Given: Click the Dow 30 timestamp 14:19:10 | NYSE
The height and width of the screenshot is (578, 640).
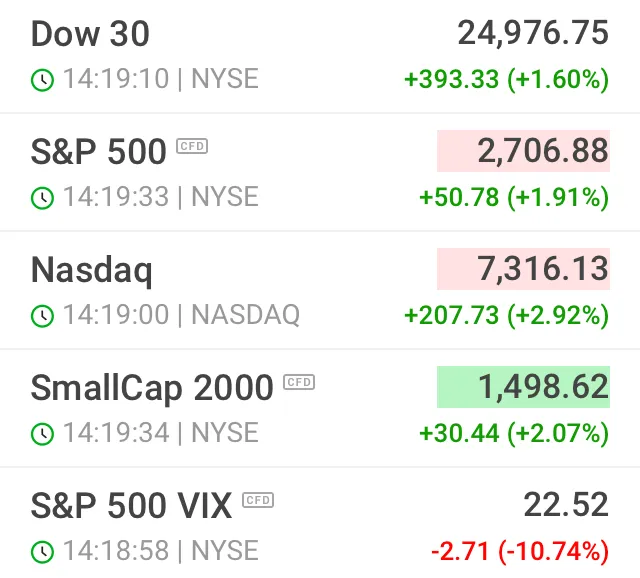Looking at the screenshot, I should (x=161, y=79).
